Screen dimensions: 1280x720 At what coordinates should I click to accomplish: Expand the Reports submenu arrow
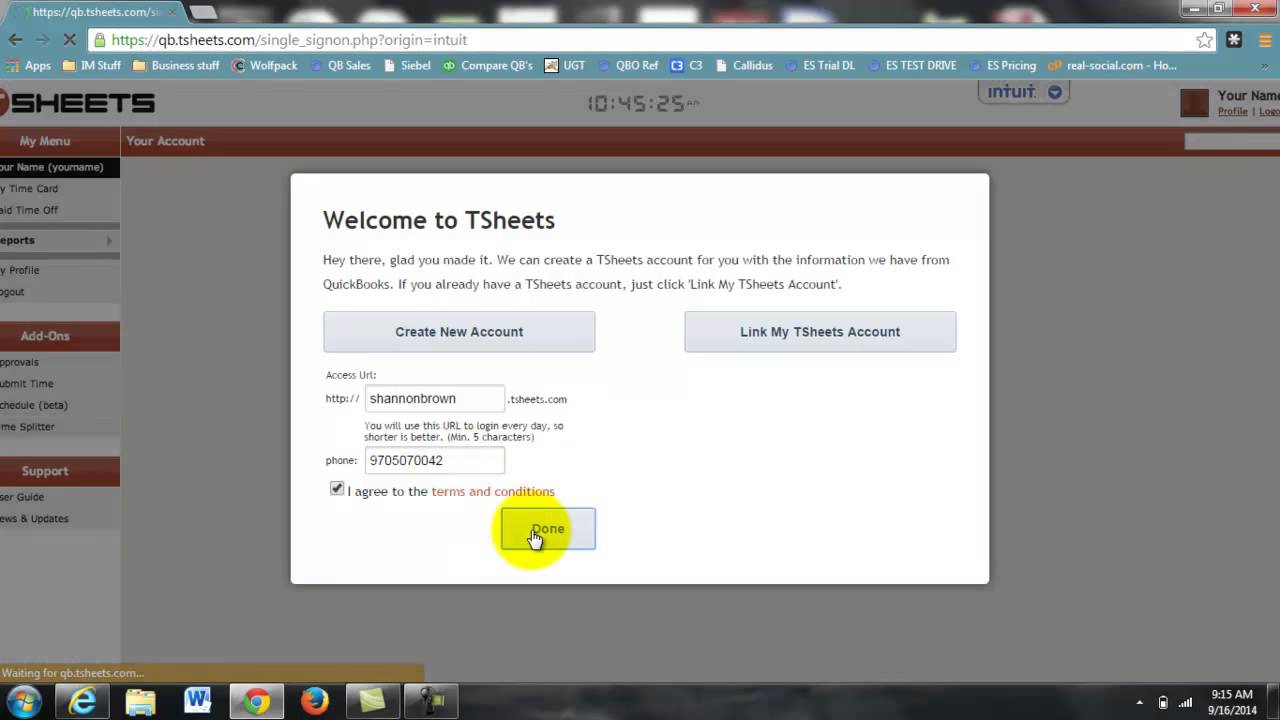click(x=109, y=240)
